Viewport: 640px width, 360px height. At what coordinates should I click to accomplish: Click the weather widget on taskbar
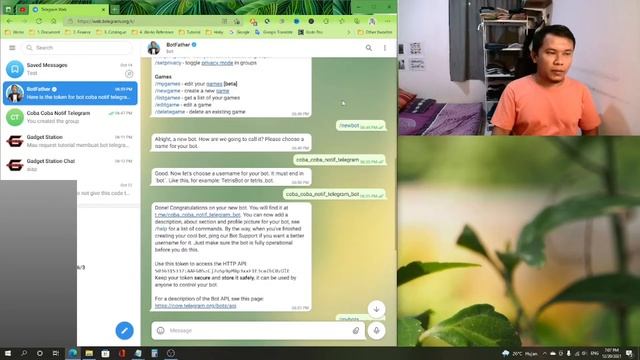point(520,353)
